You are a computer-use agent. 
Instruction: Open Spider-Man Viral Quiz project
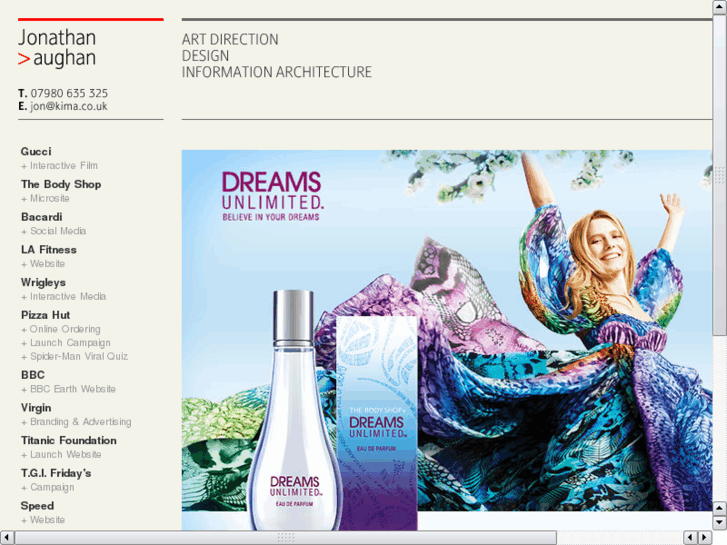pos(74,357)
